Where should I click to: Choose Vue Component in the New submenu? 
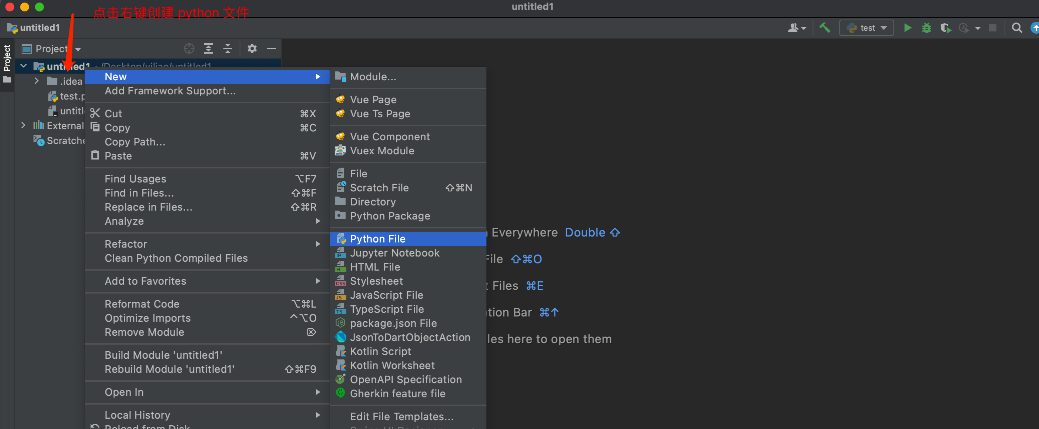[x=408, y=137]
